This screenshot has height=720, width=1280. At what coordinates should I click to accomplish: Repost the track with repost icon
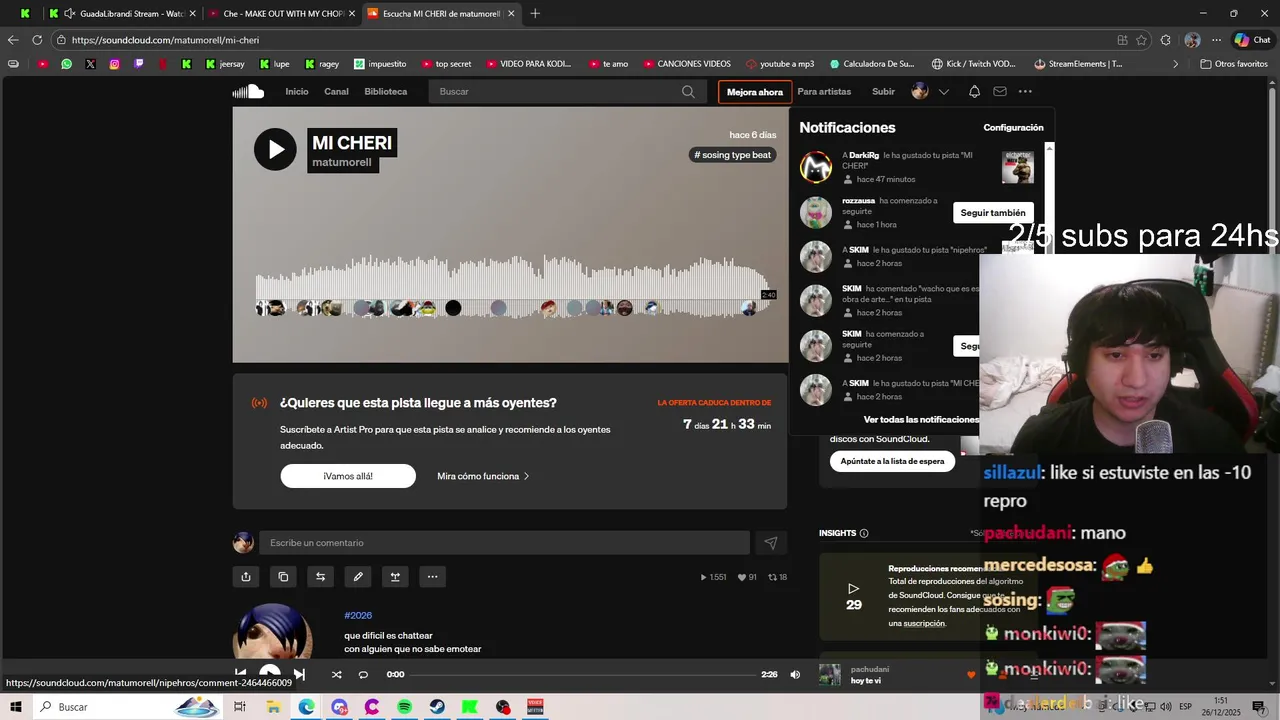click(320, 577)
